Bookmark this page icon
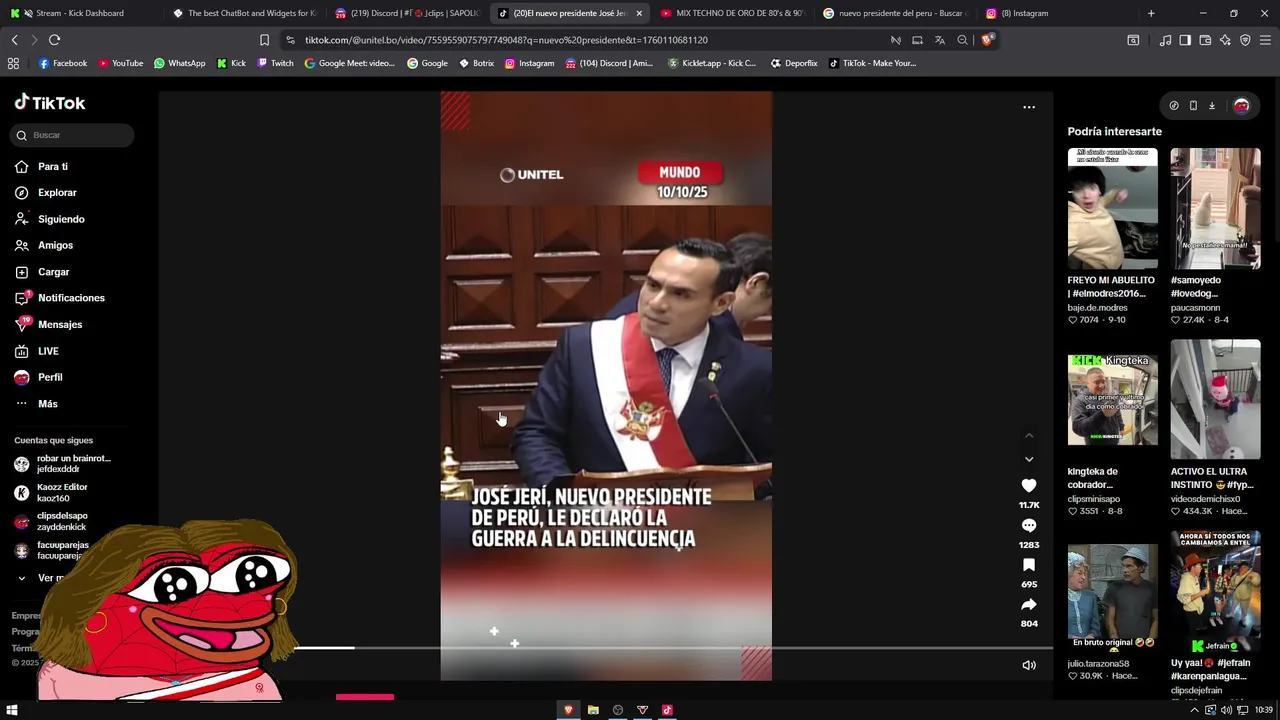 point(264,40)
